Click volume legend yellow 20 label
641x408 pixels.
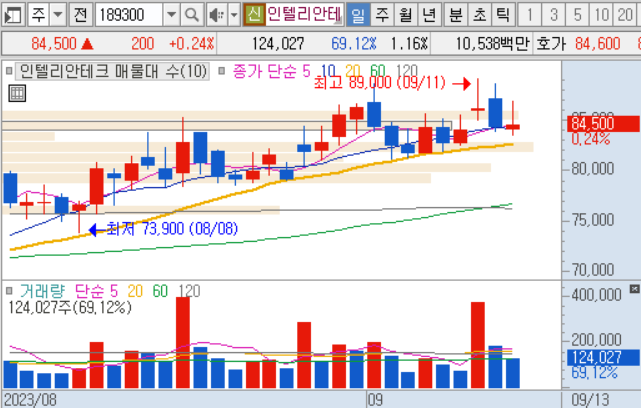pos(135,291)
